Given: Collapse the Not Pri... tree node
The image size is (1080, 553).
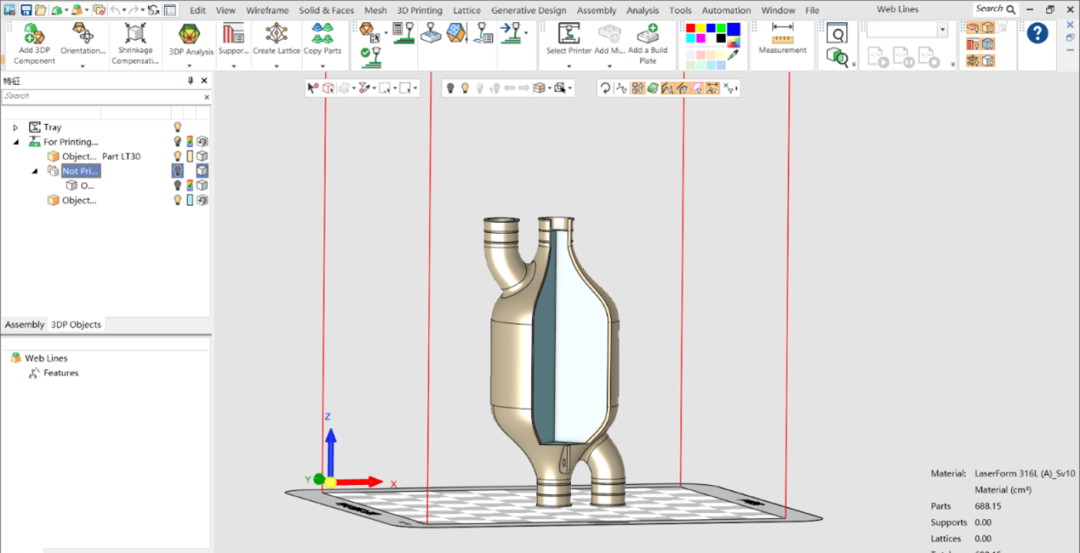Looking at the screenshot, I should [34, 171].
